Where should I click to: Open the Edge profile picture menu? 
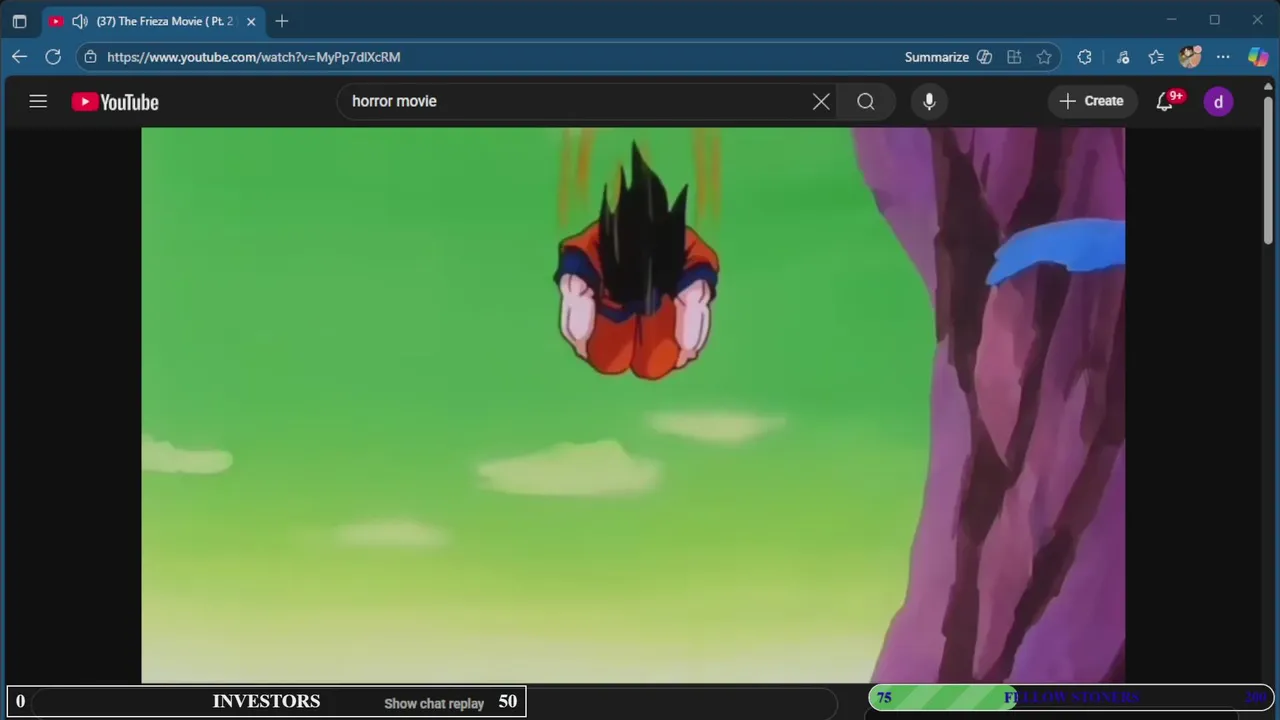[1189, 57]
